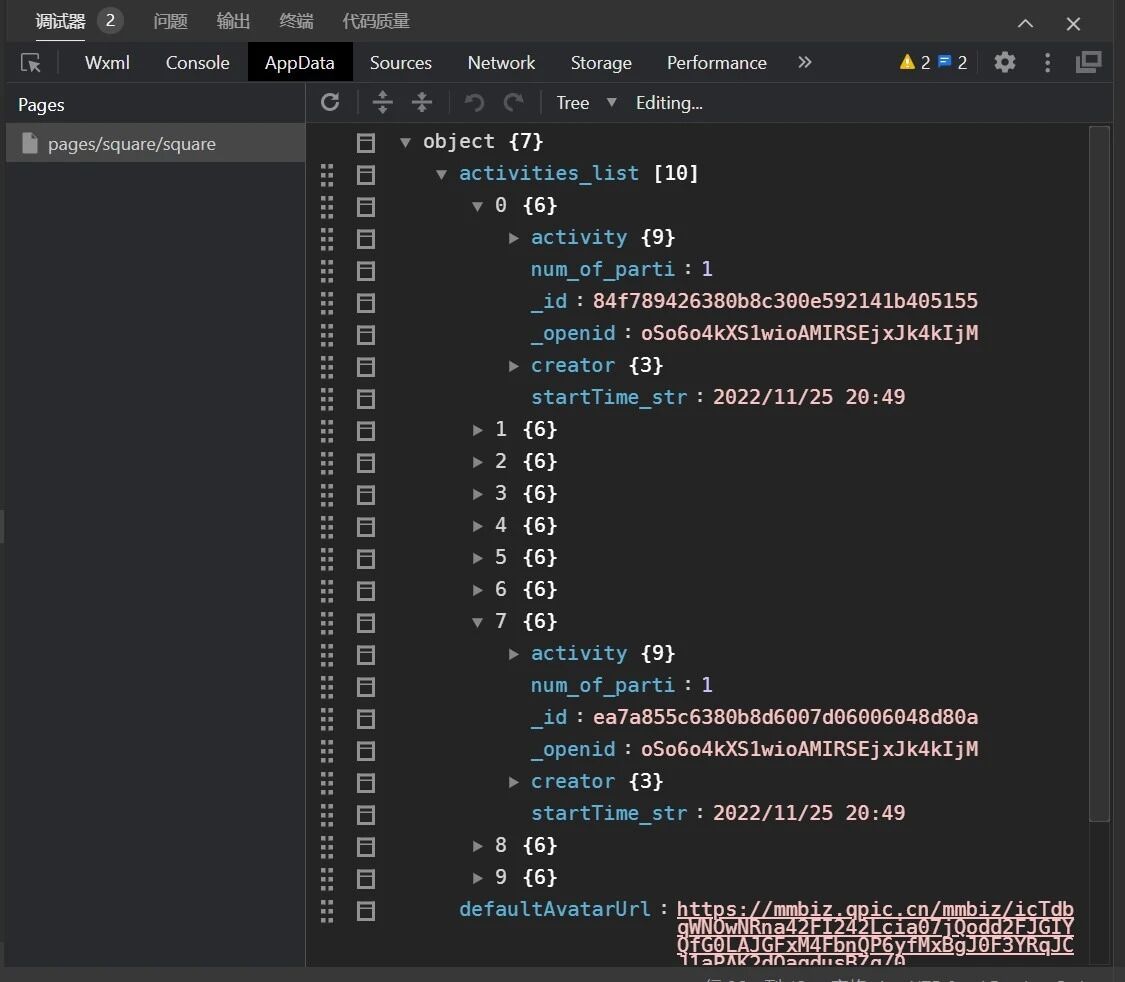Select pages/square/square in Pages list
The width and height of the screenshot is (1125, 982).
[131, 144]
